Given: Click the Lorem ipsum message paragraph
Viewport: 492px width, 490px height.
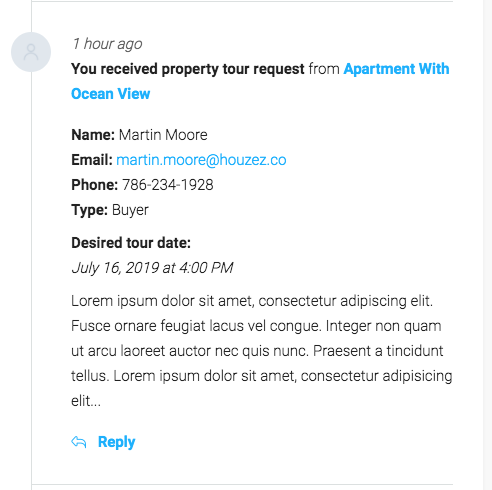Looking at the screenshot, I should [x=262, y=351].
